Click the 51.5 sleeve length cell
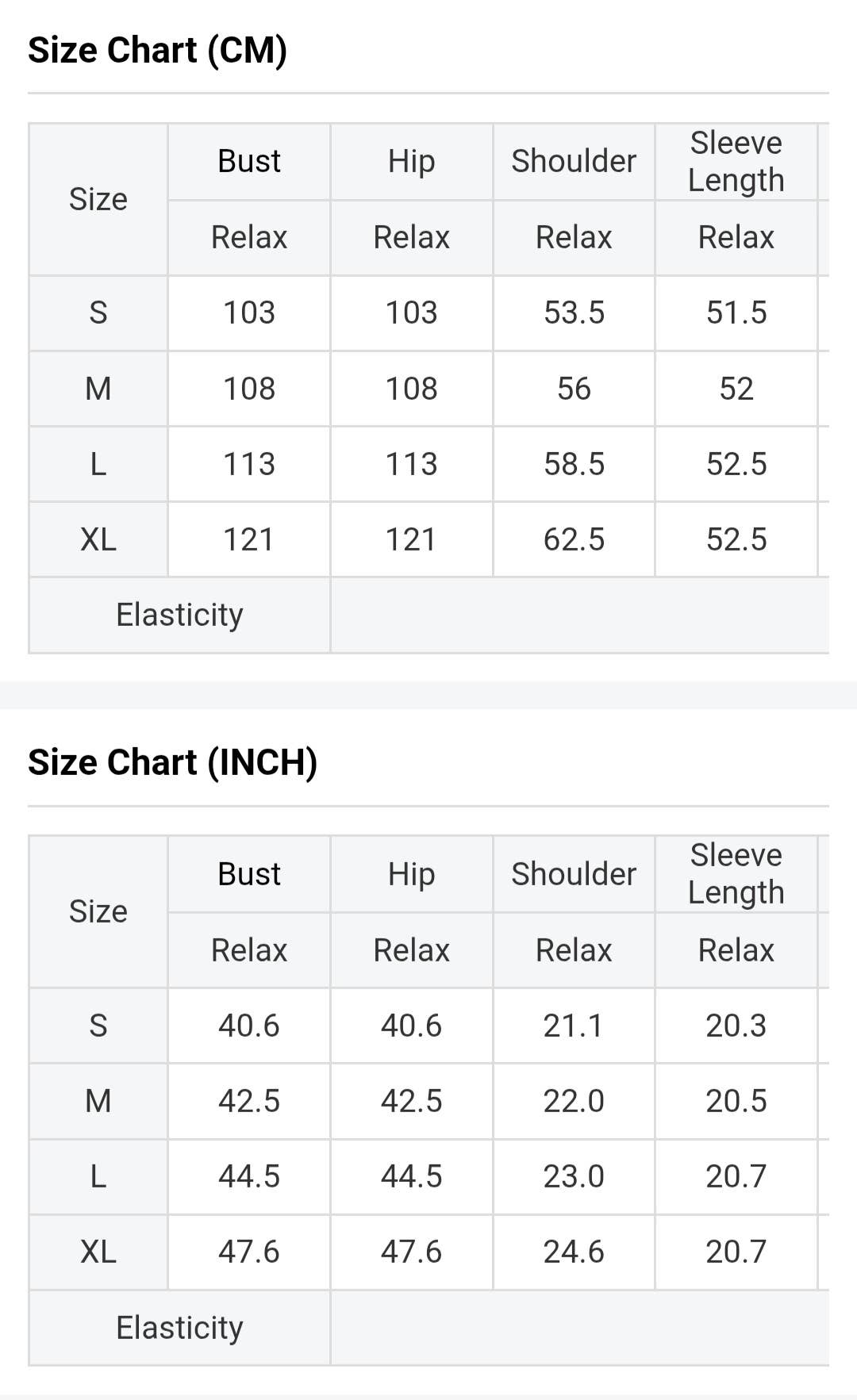 point(736,313)
